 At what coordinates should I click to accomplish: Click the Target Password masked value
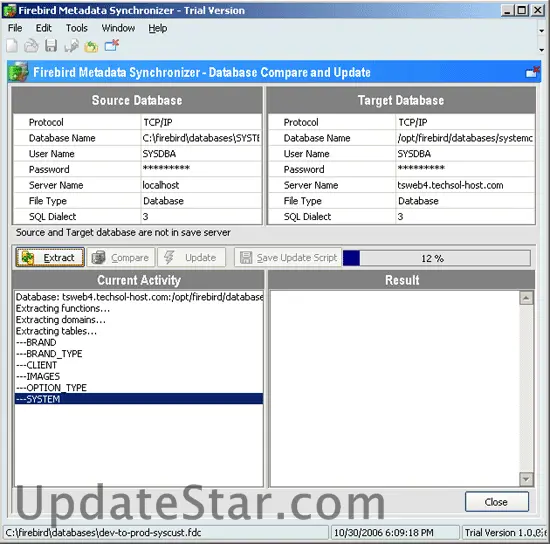pyautogui.click(x=465, y=169)
